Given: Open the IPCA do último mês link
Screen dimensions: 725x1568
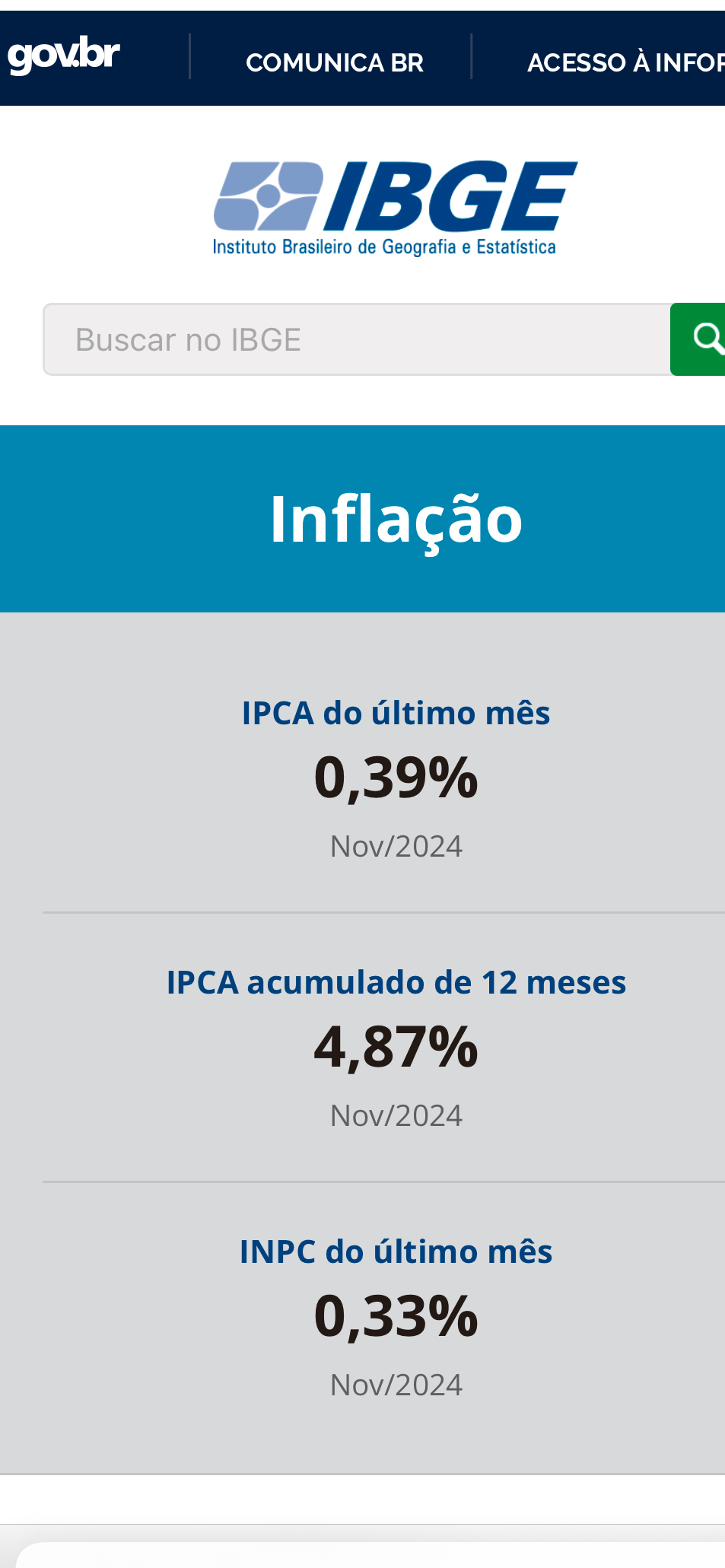Looking at the screenshot, I should (396, 714).
